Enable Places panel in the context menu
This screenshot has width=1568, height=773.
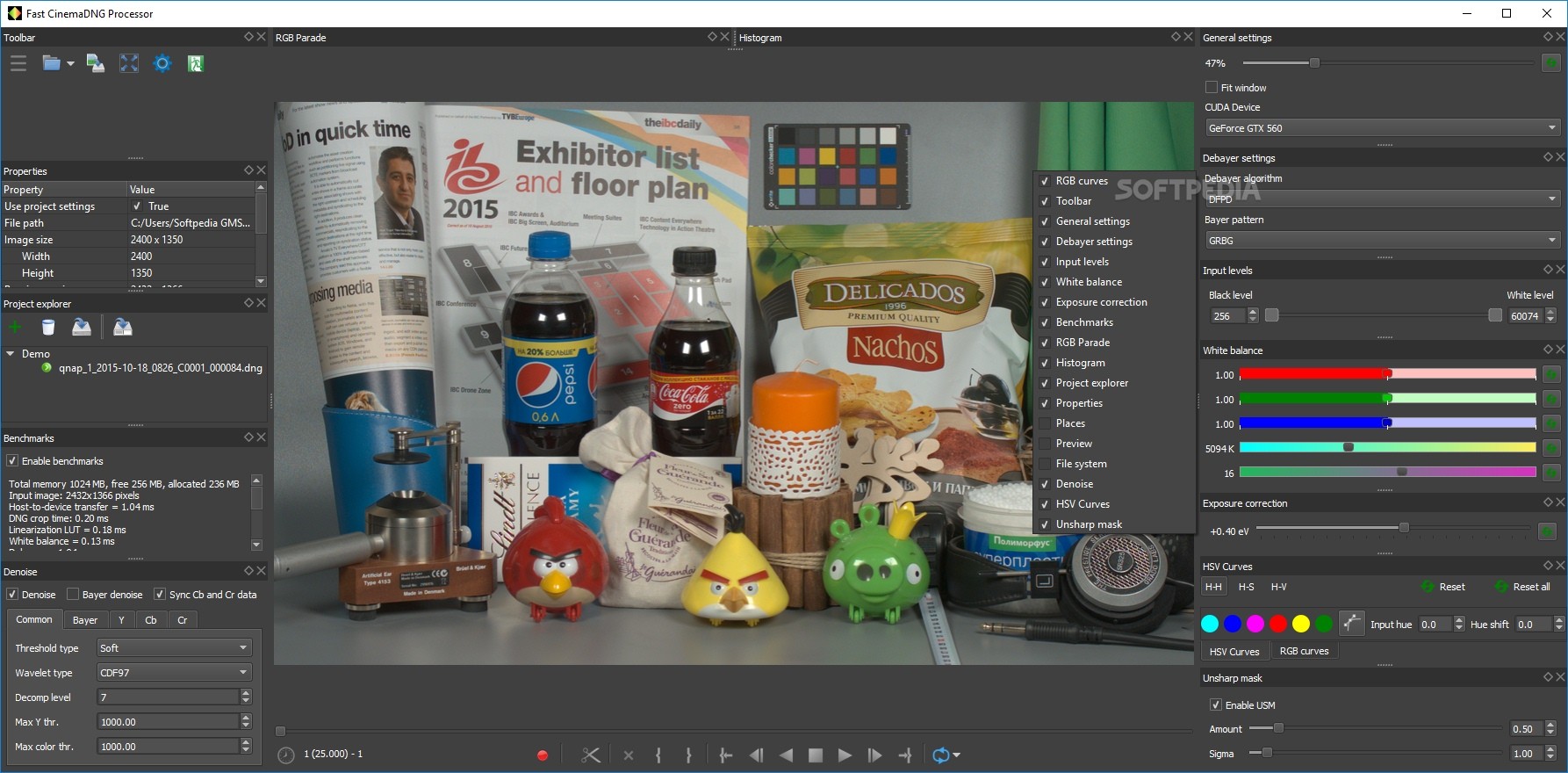pos(1046,423)
